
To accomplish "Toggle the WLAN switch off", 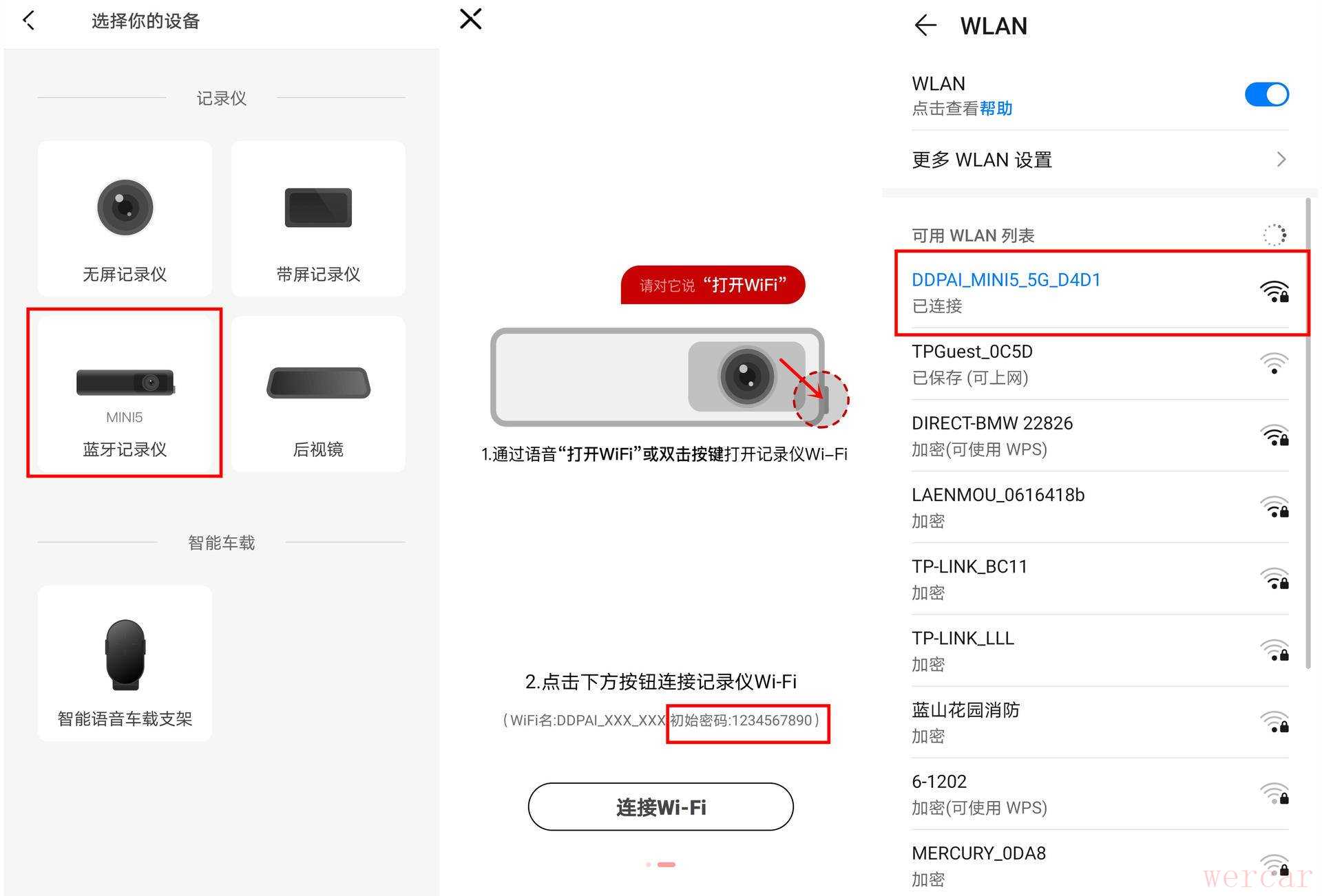I will (1266, 94).
